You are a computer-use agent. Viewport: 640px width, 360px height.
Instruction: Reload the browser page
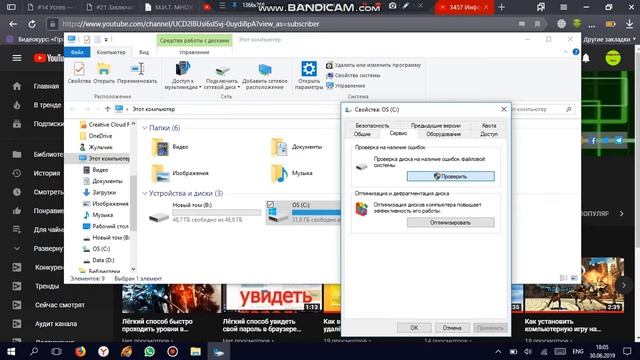pyautogui.click(x=31, y=24)
